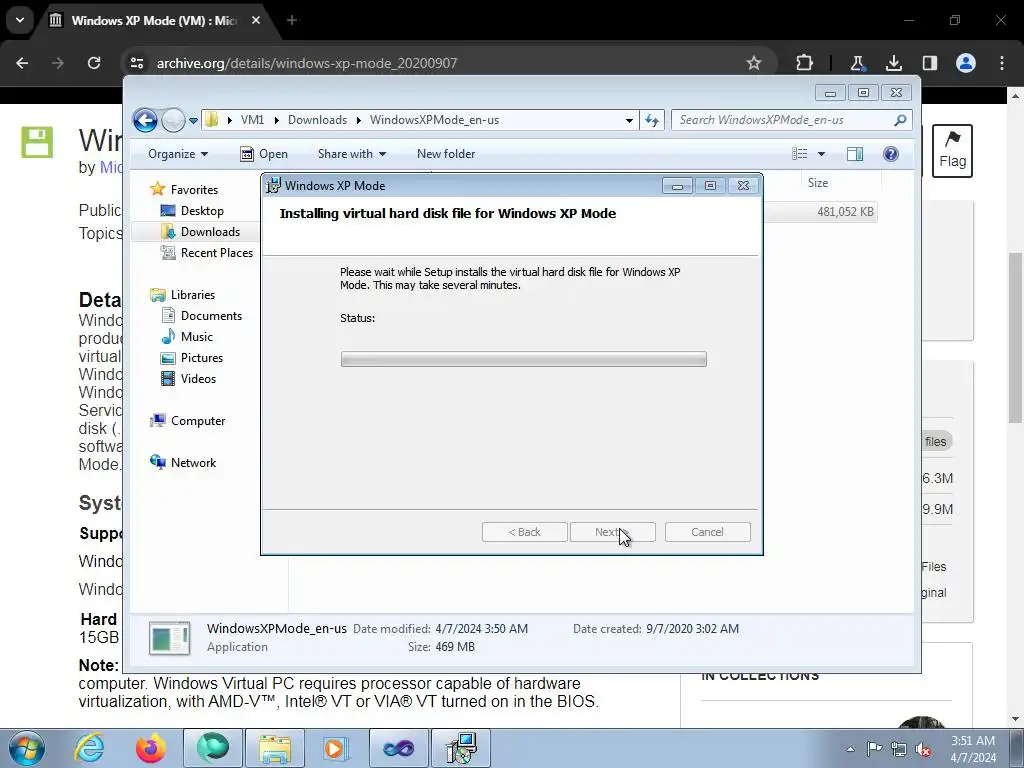Open the Chrome profile avatar
This screenshot has height=768, width=1024.
click(x=966, y=63)
